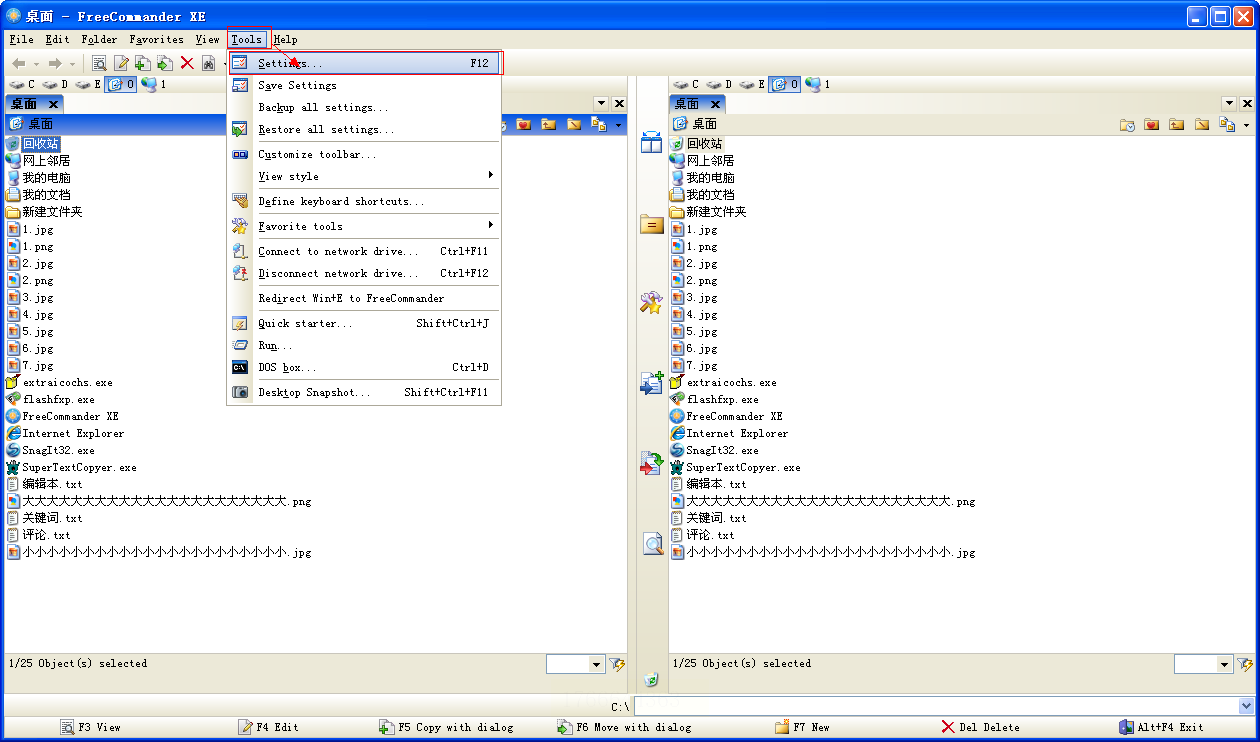This screenshot has width=1260, height=742.
Task: Go to root folder icon in right panel
Action: point(1202,124)
